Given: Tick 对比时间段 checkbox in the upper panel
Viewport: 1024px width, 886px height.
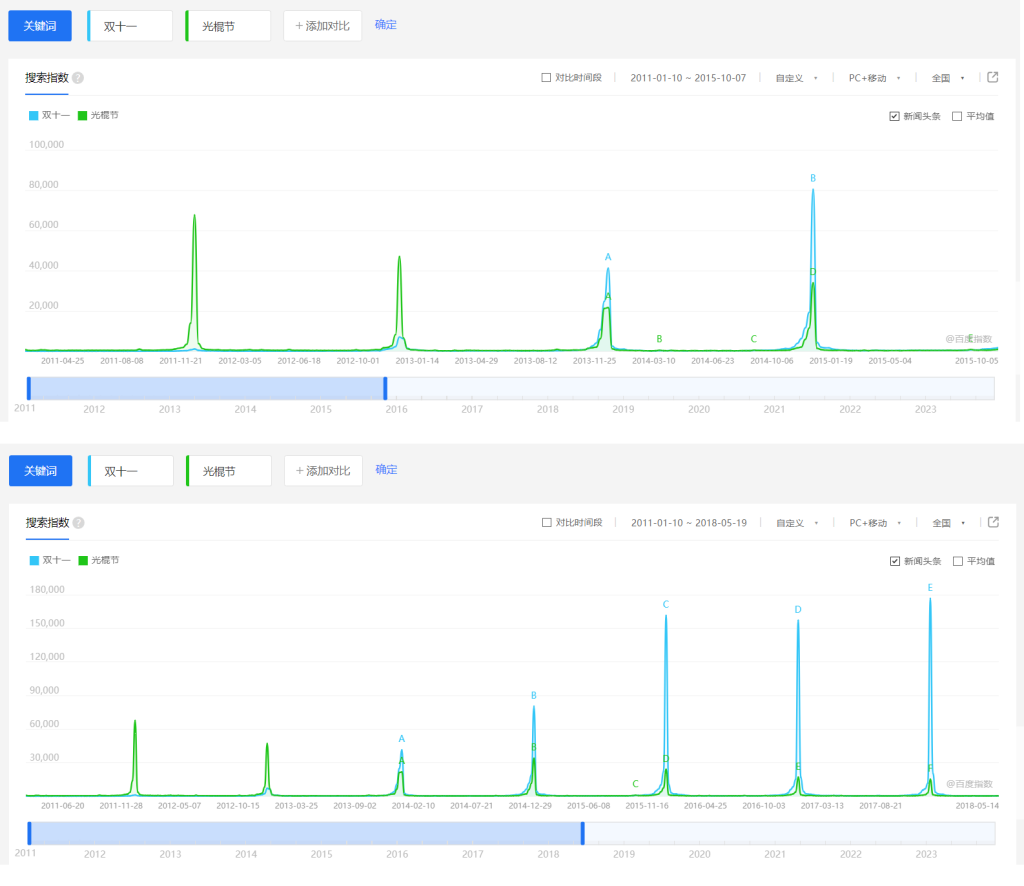Looking at the screenshot, I should coord(546,78).
